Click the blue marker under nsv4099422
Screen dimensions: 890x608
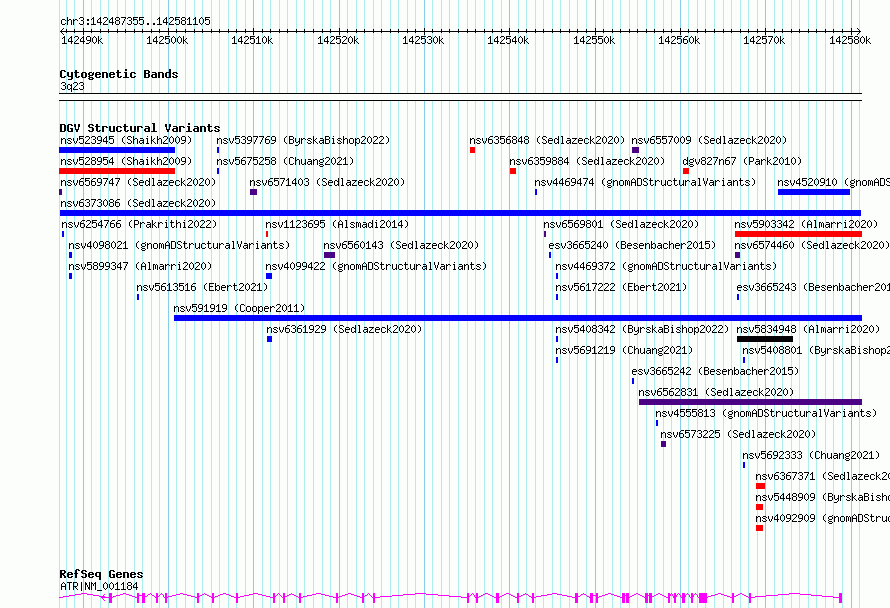269,276
